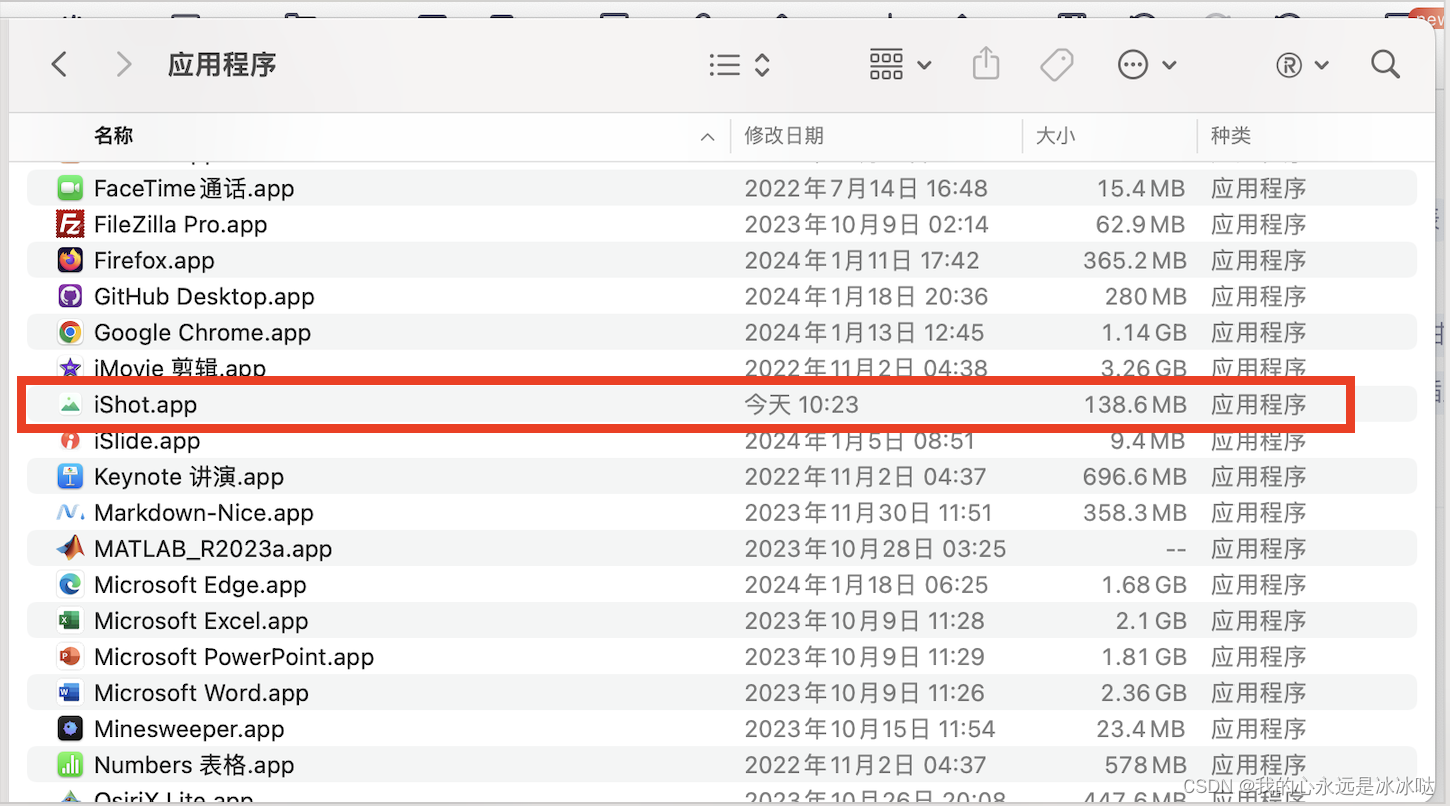The width and height of the screenshot is (1450, 806).
Task: Click the Google Chrome.app file name
Action: (202, 332)
